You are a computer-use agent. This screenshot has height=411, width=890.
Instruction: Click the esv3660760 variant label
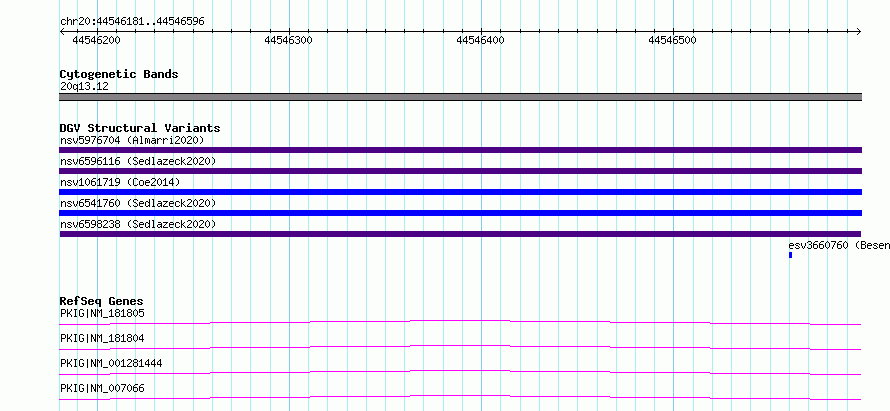[839, 245]
